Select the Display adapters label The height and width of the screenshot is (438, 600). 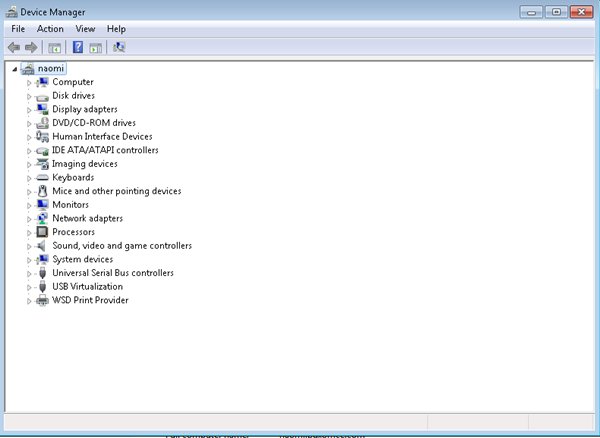tap(85, 109)
